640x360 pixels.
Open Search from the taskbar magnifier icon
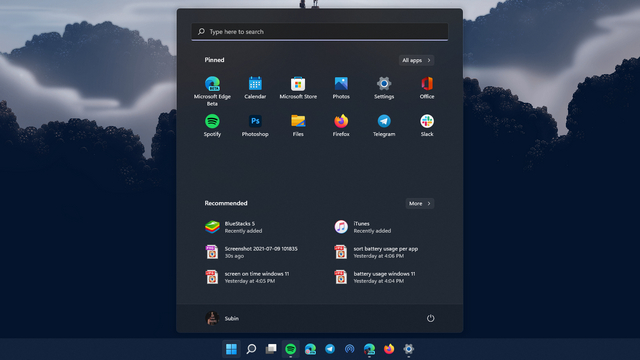pyautogui.click(x=251, y=349)
